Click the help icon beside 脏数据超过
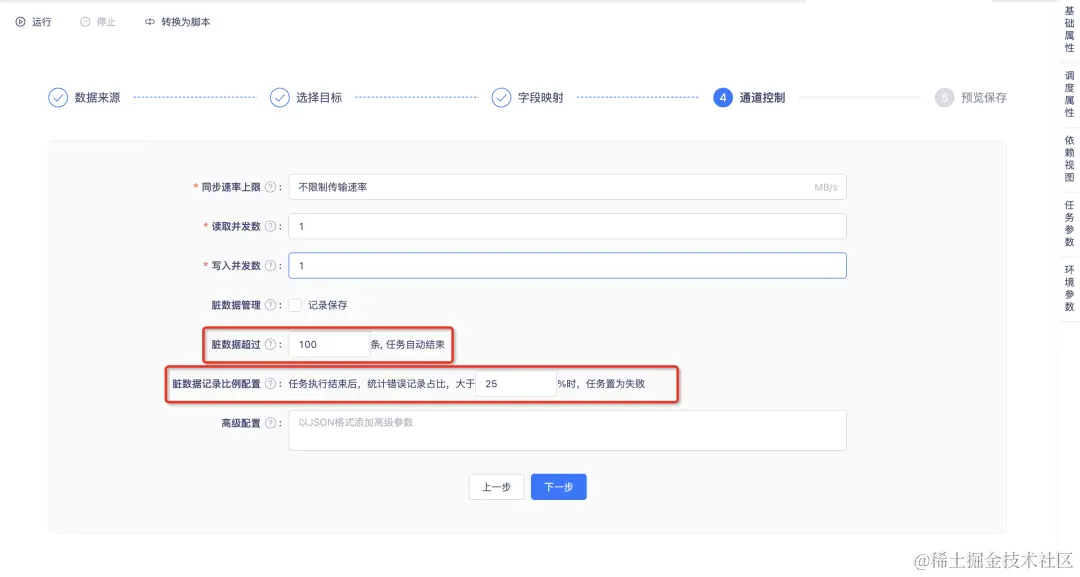Screen dimensions: 1080x577 tap(271, 344)
